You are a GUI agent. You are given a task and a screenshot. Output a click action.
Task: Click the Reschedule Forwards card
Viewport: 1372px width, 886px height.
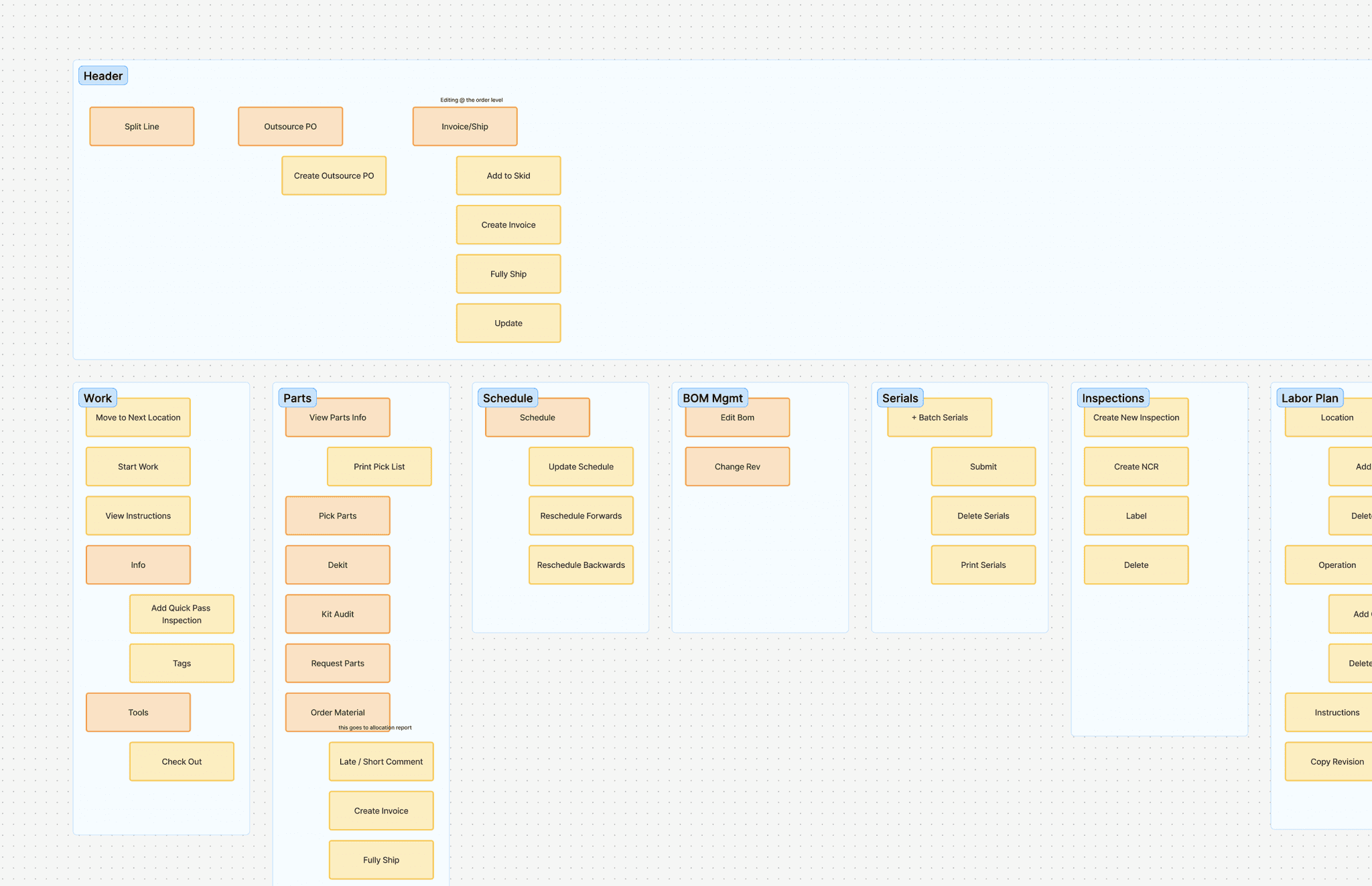coord(581,516)
